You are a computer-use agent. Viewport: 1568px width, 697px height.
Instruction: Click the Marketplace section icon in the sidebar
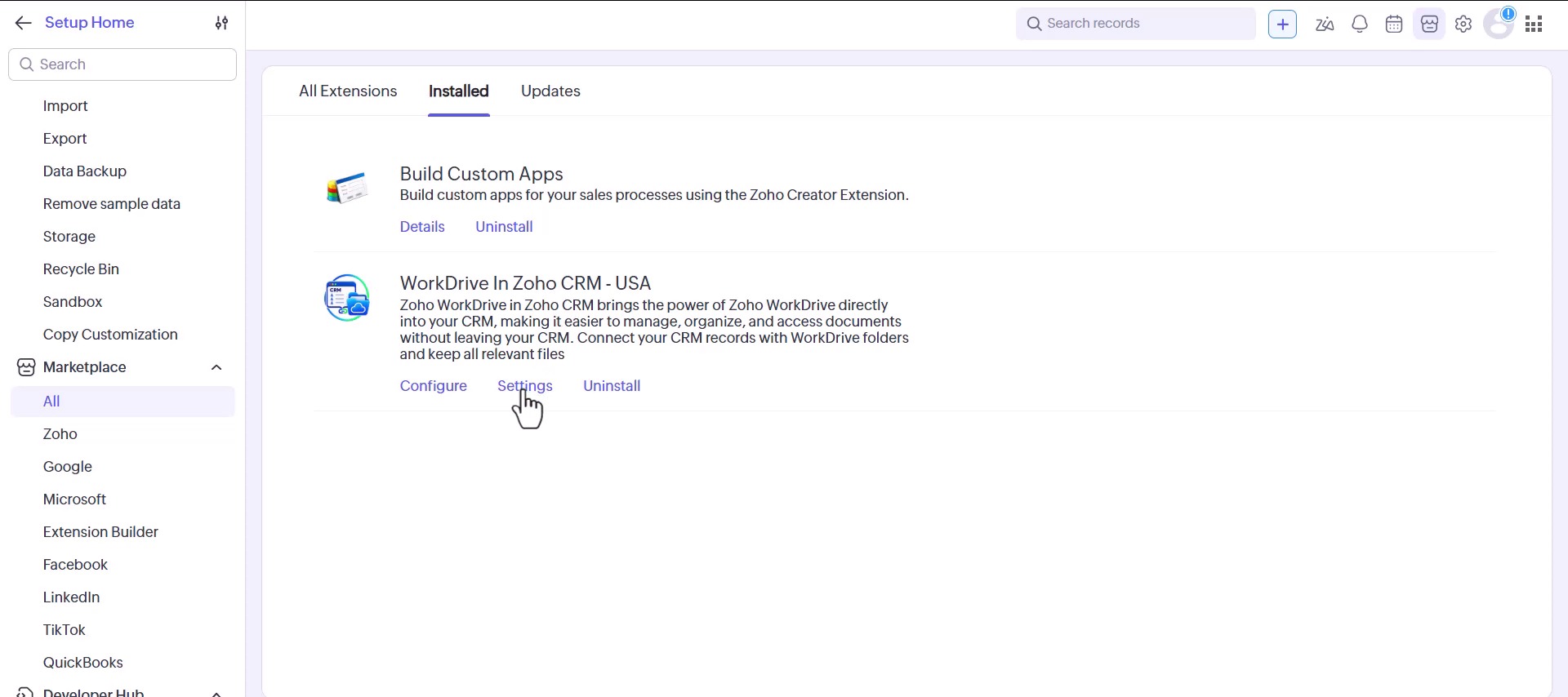pos(26,367)
